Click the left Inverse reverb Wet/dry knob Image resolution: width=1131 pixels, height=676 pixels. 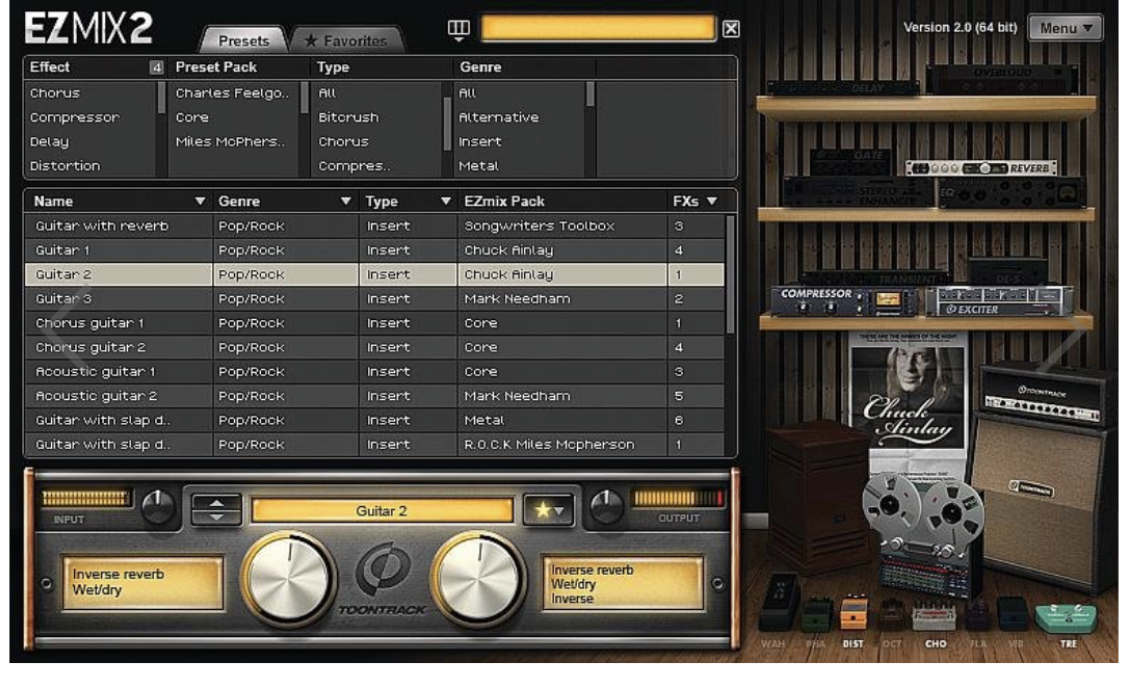(x=289, y=578)
